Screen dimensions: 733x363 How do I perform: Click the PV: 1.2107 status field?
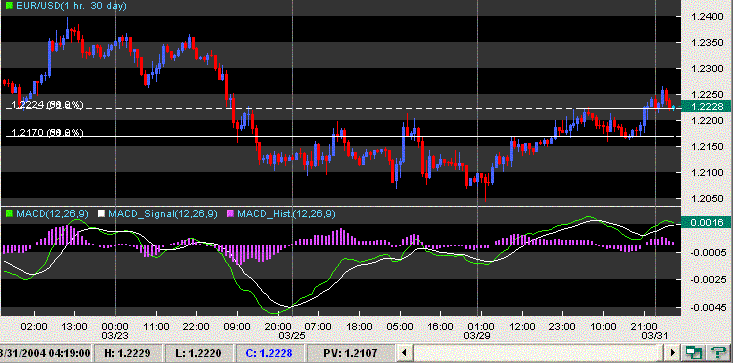tap(351, 352)
